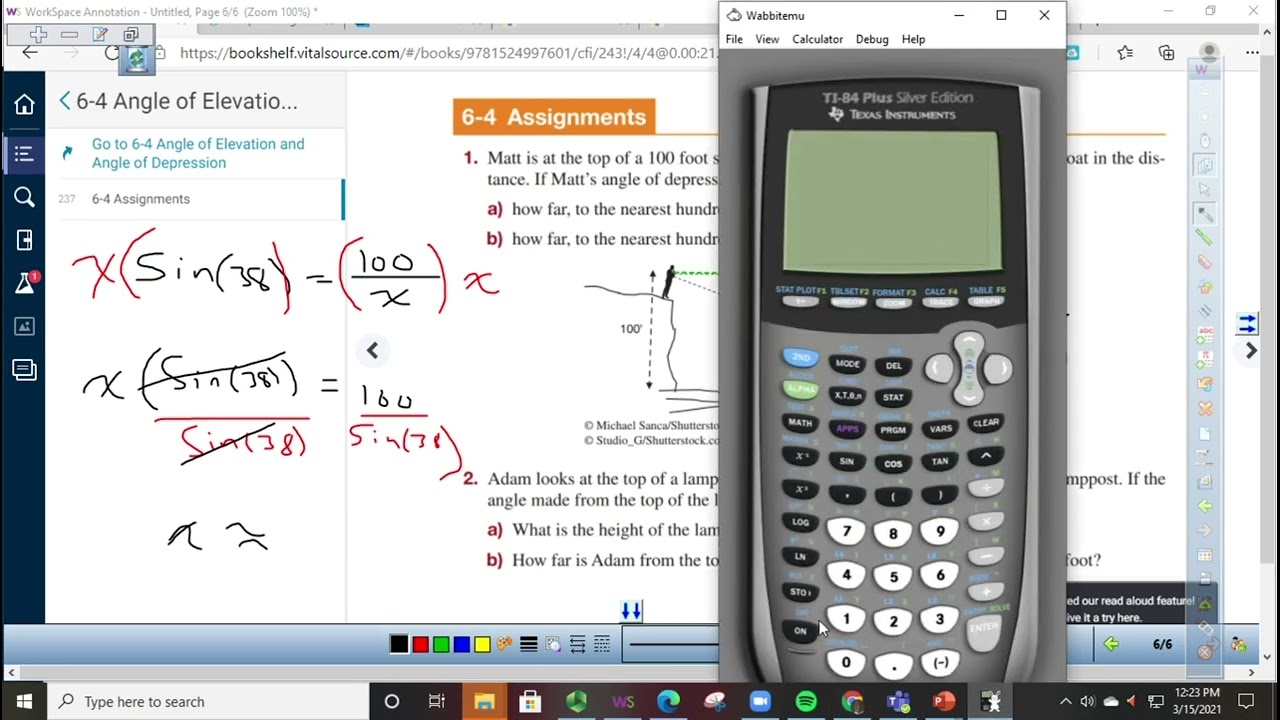Go to the Home icon in Bookshelf sidebar
This screenshot has width=1280, height=720.
pos(24,104)
